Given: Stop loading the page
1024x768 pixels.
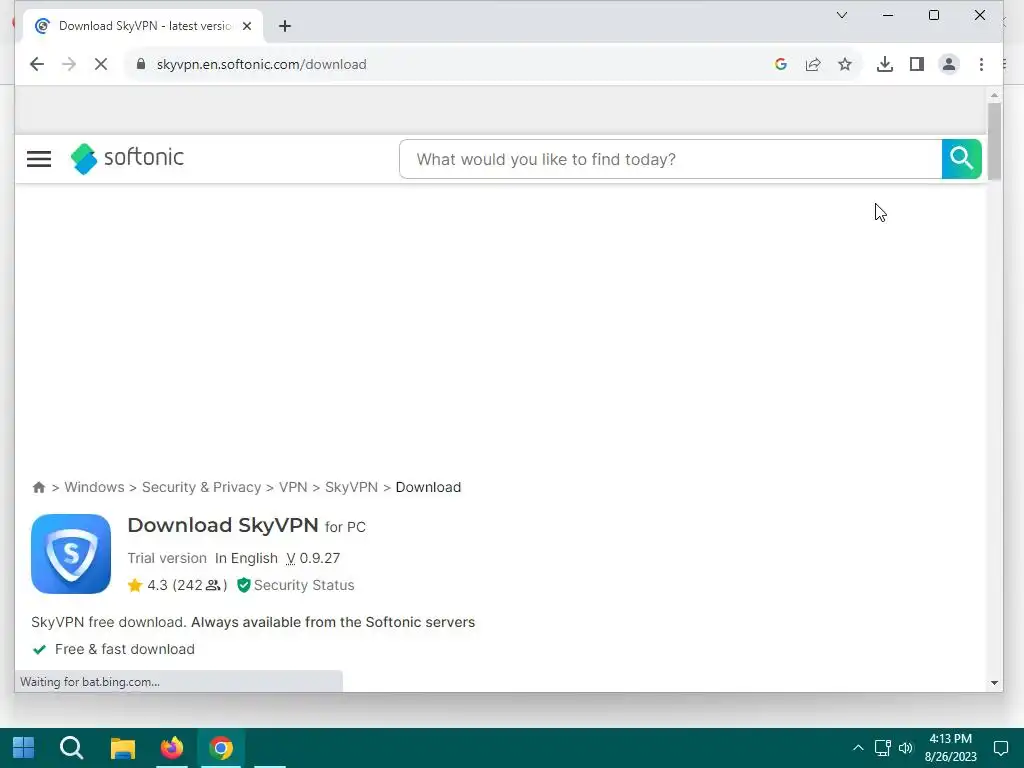Looking at the screenshot, I should click(101, 64).
